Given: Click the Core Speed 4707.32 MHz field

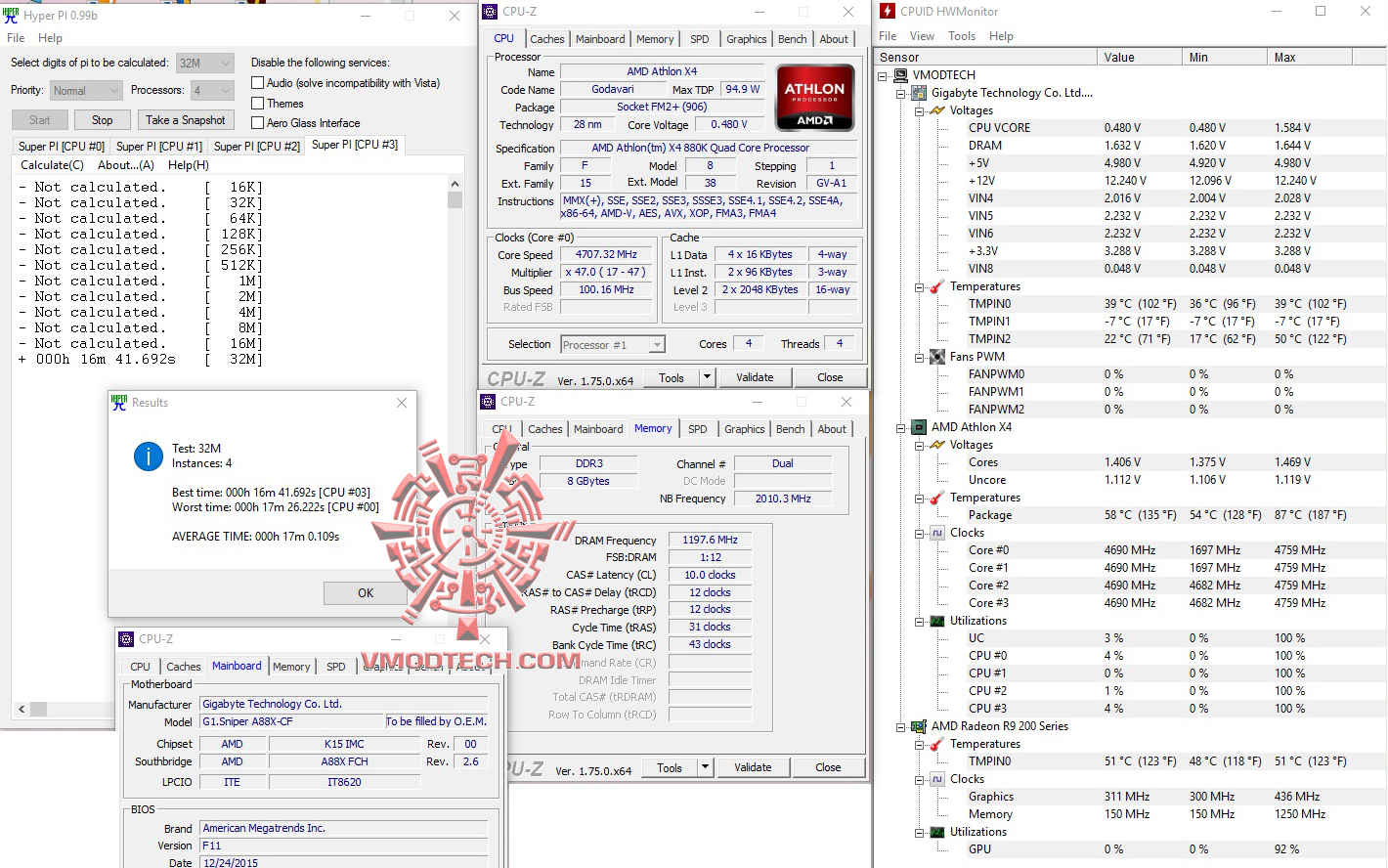Looking at the screenshot, I should point(606,254).
